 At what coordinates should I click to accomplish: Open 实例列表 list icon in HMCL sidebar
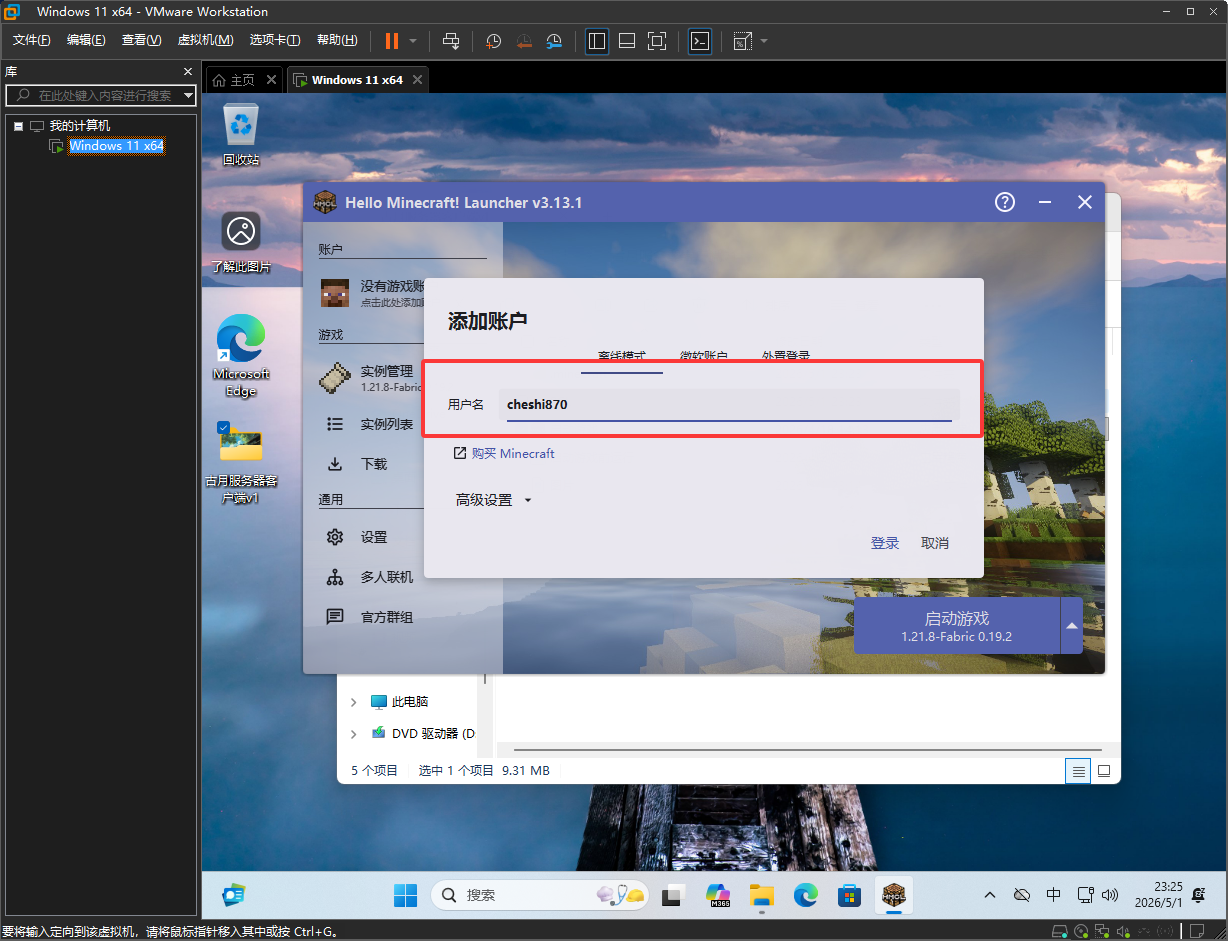coord(335,424)
